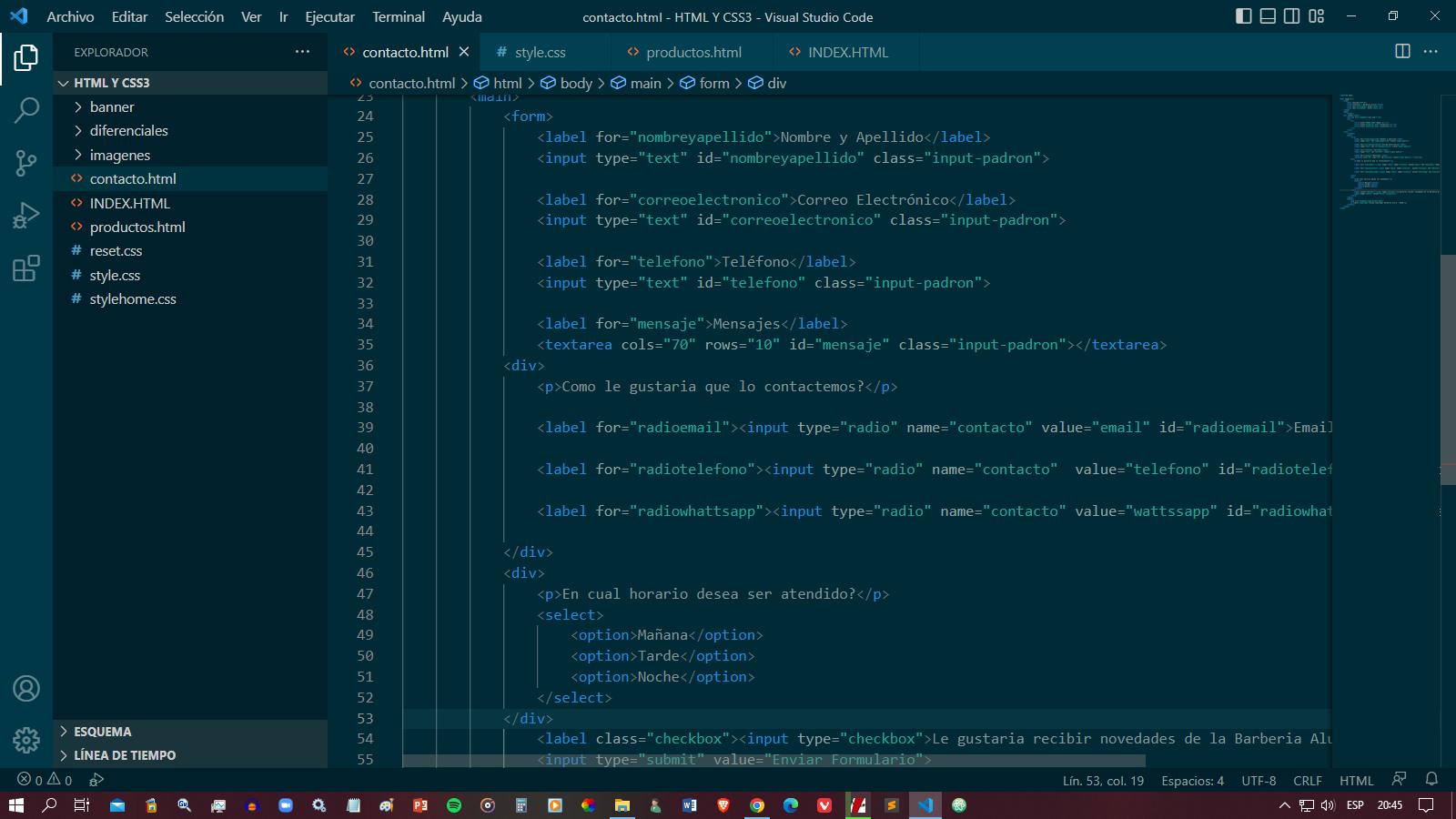Image resolution: width=1456 pixels, height=819 pixels.
Task: Open the Extensions view
Action: click(x=26, y=268)
